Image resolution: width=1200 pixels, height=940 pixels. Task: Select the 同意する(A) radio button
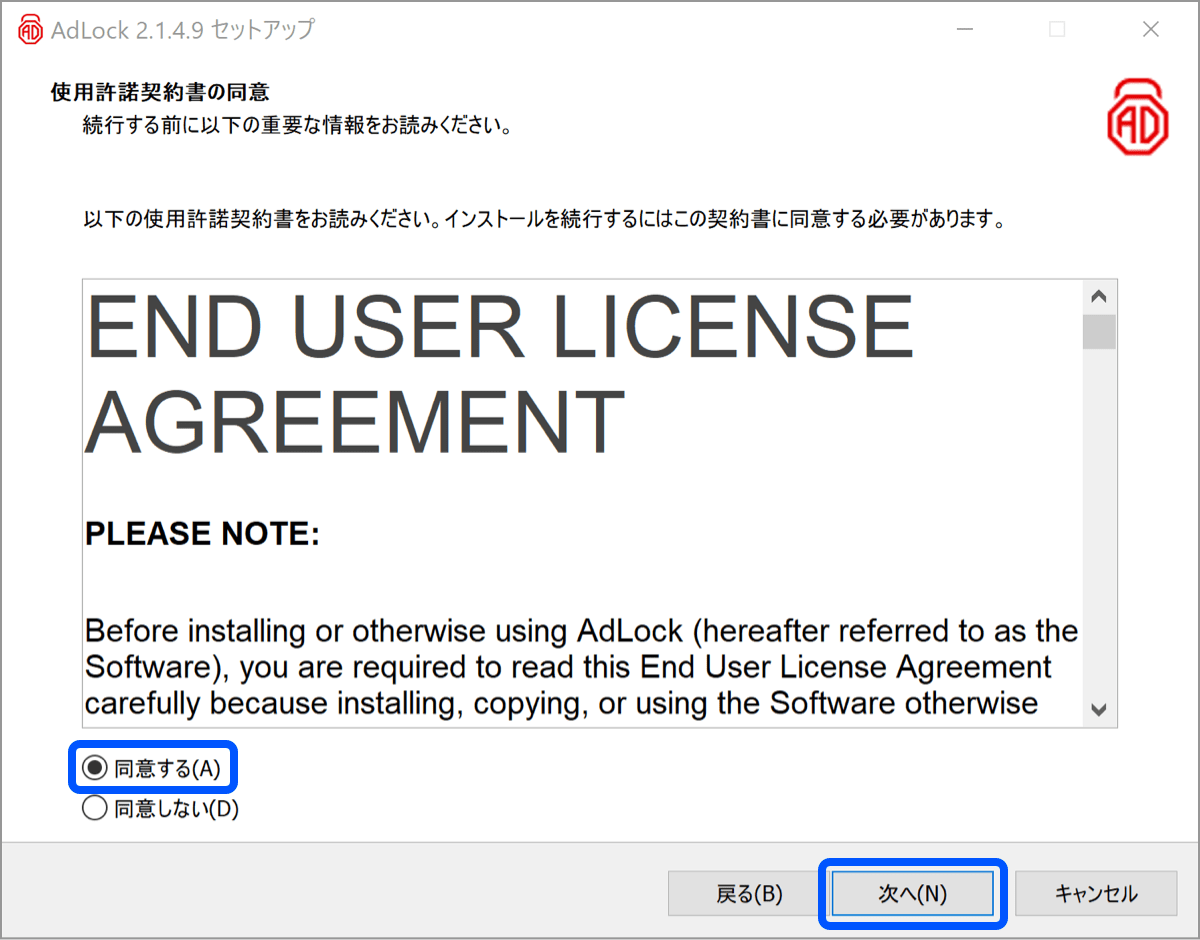(94, 768)
